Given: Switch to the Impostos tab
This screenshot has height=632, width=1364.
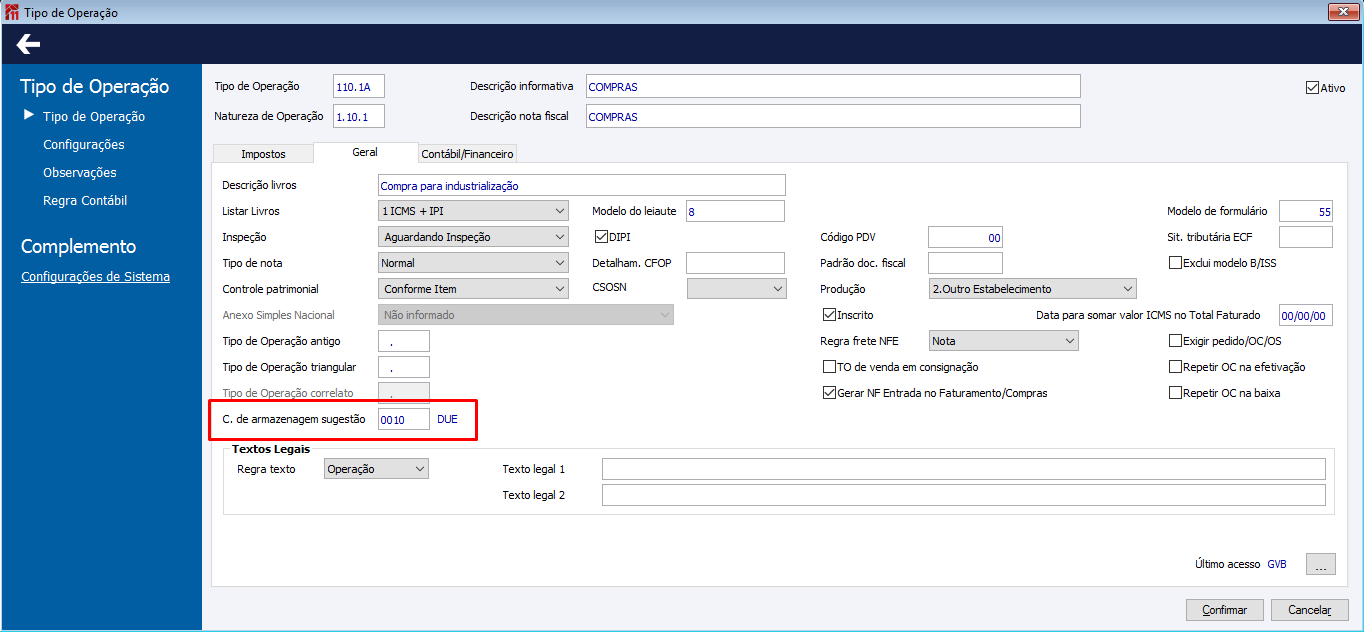Looking at the screenshot, I should [x=263, y=154].
